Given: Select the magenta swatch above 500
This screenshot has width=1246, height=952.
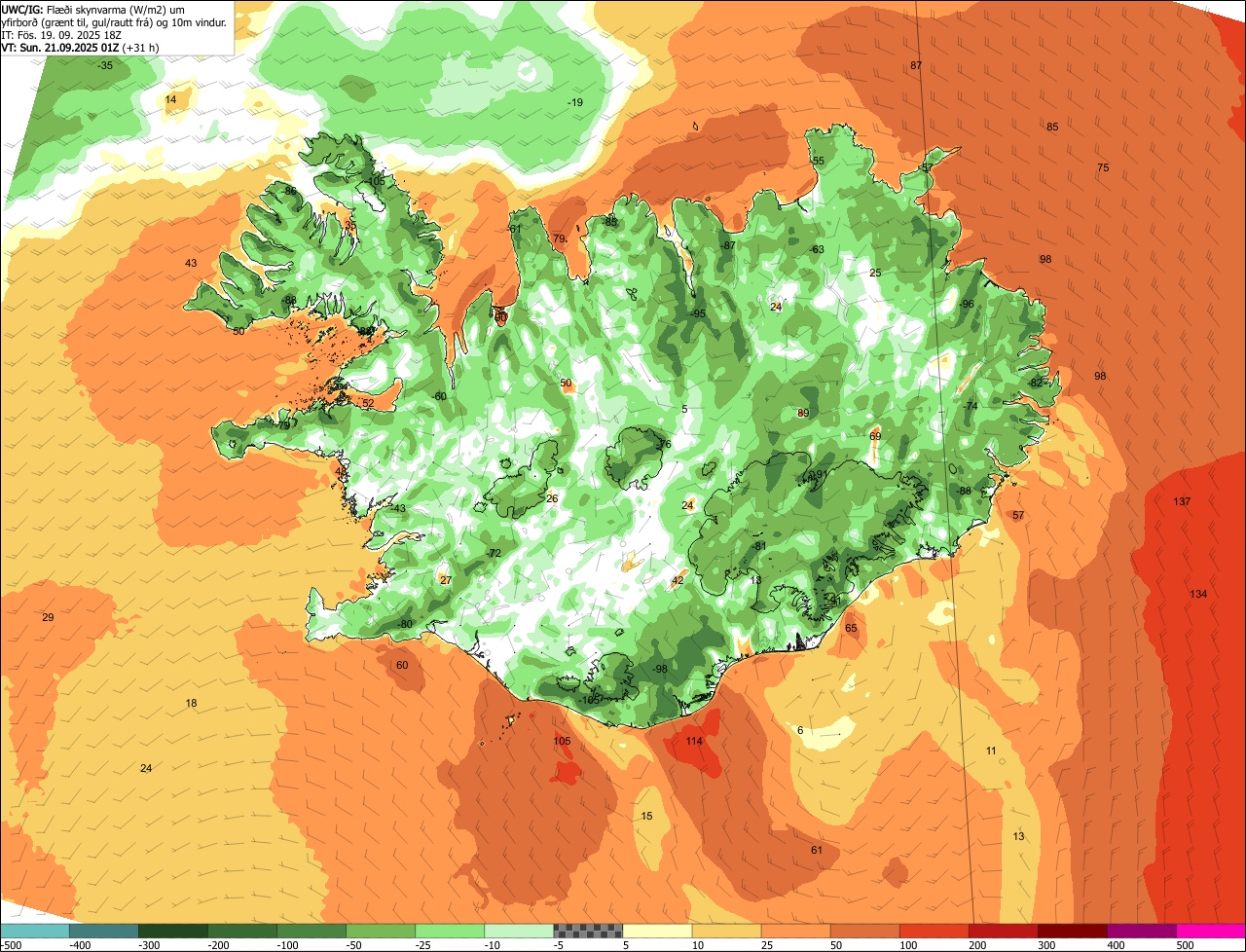Looking at the screenshot, I should point(1210,931).
